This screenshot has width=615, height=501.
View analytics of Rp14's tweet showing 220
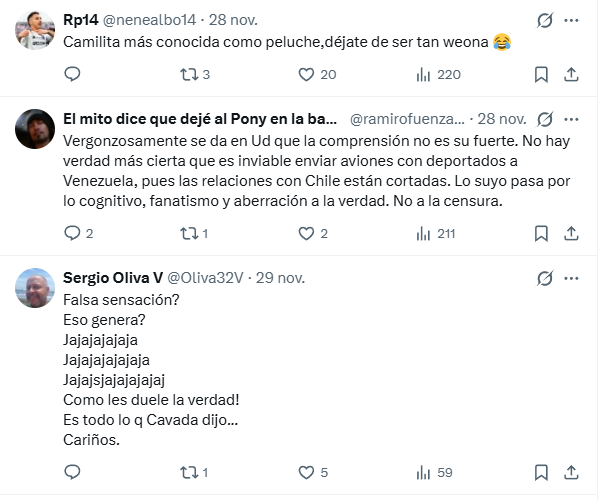[x=423, y=74]
